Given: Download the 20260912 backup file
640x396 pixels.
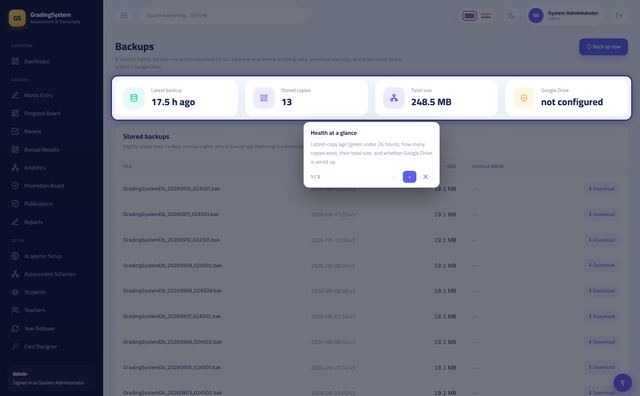Looking at the screenshot, I should (602, 189).
